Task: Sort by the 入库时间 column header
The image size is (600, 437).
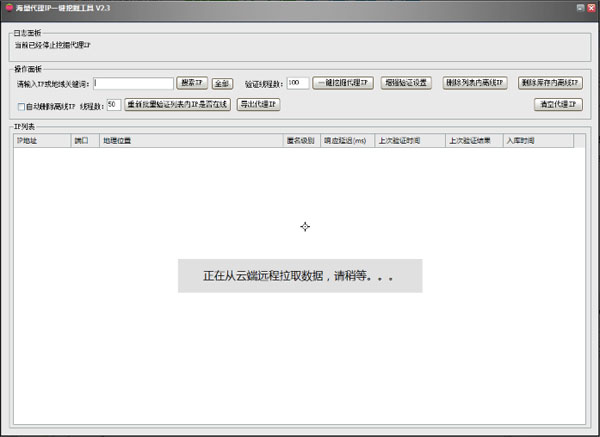Action: (x=538, y=141)
